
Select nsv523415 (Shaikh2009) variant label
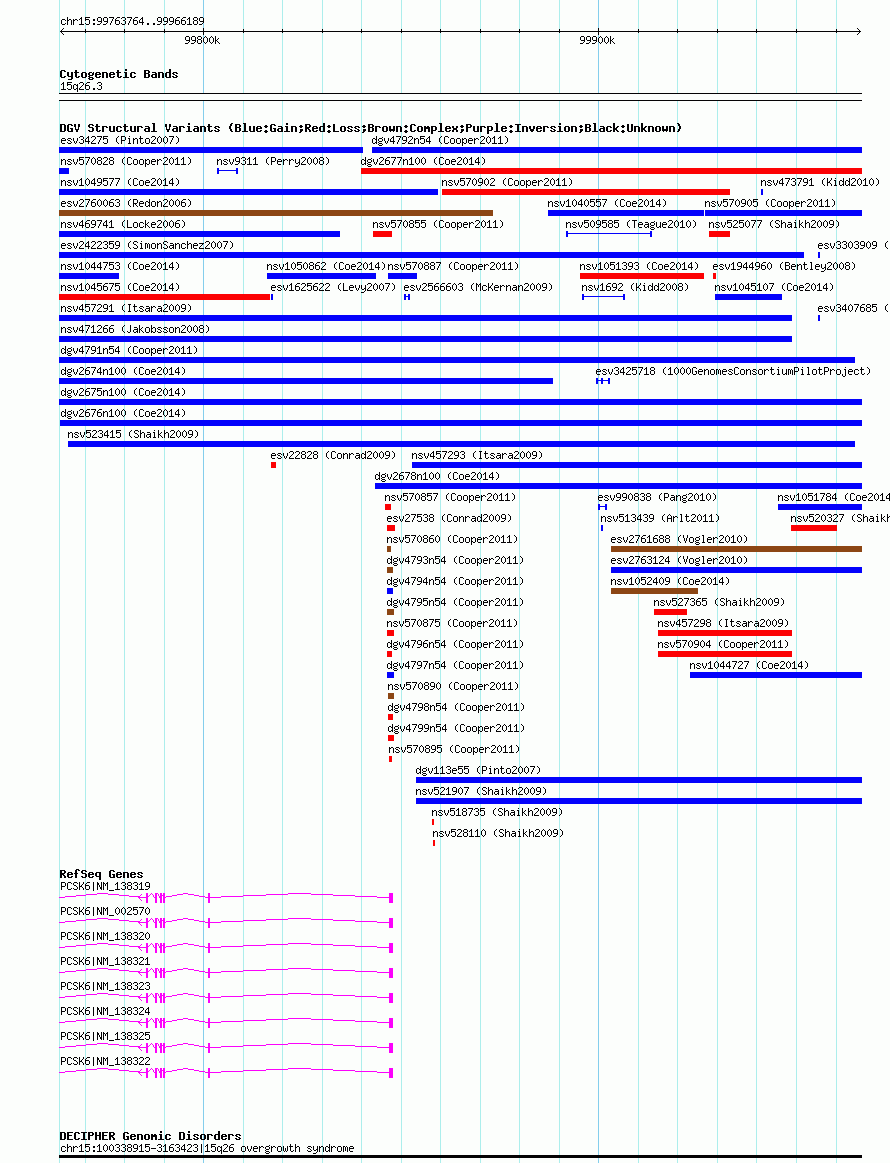(134, 434)
